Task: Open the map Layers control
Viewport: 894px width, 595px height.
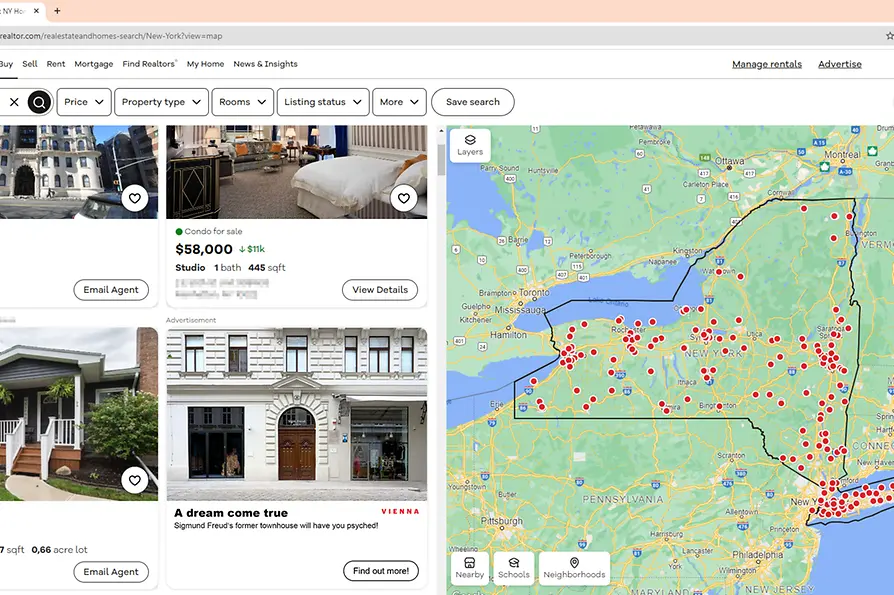Action: coord(470,145)
